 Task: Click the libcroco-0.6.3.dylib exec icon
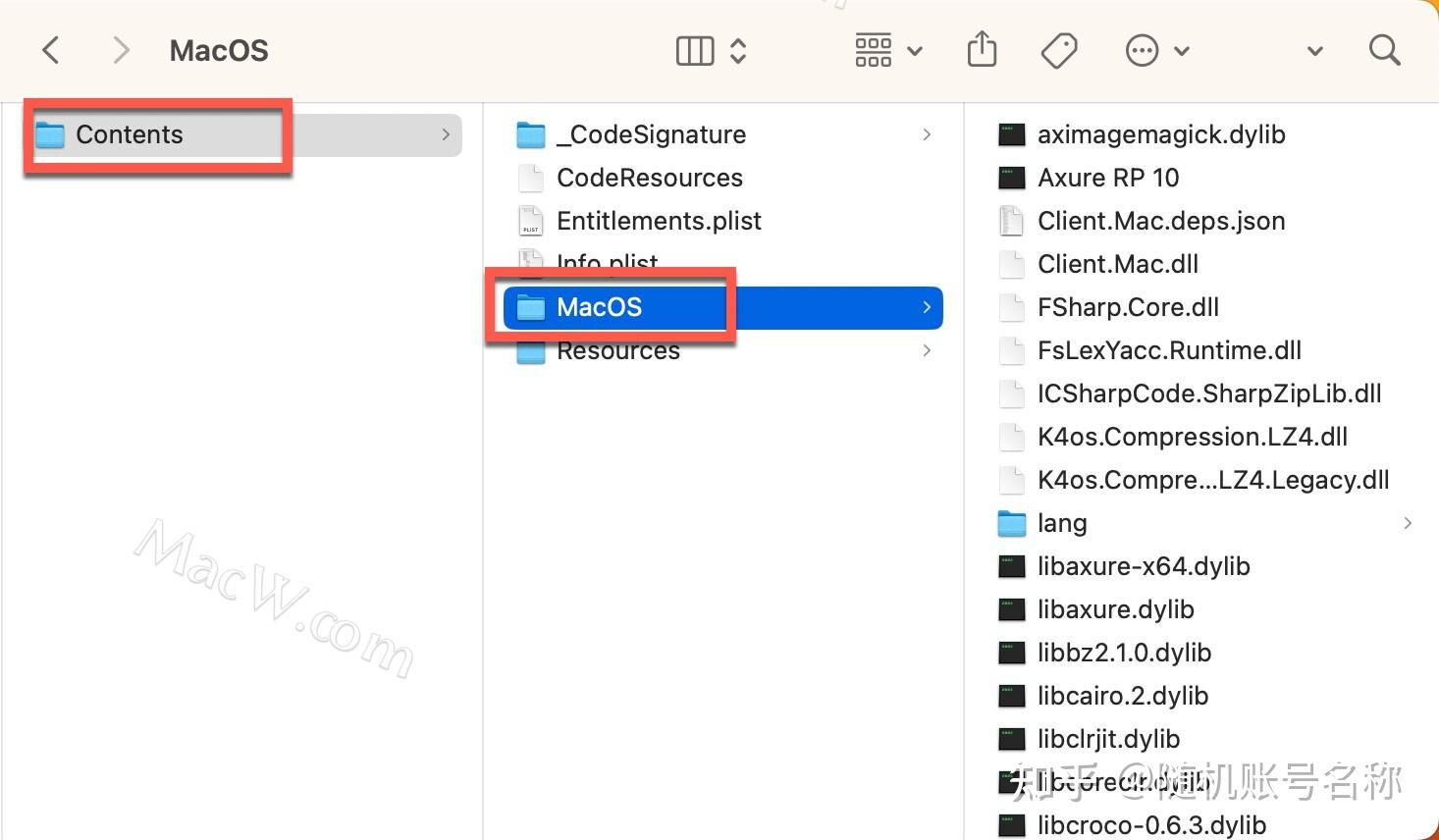(1012, 825)
